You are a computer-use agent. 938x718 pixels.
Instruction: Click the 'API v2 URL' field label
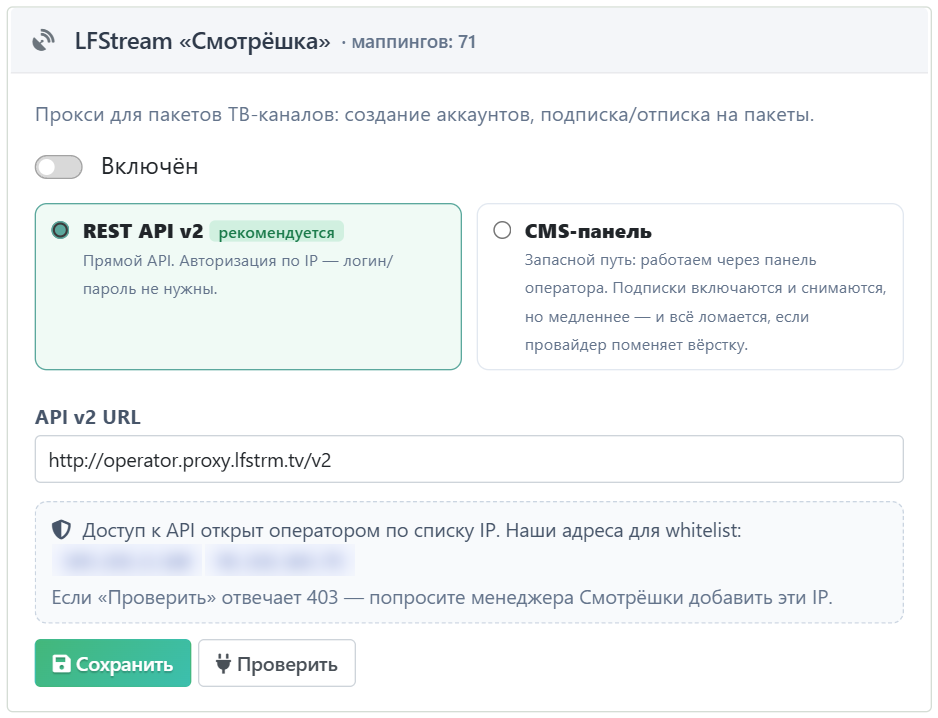point(88,417)
